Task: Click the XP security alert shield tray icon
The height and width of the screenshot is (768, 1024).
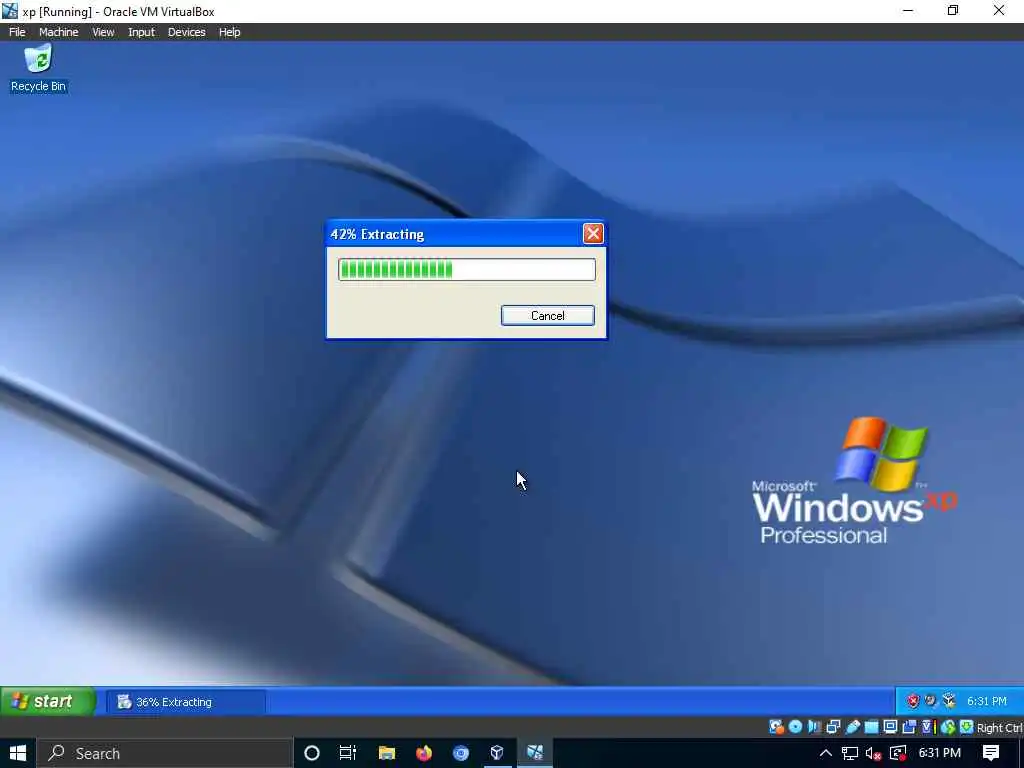Action: [x=913, y=701]
